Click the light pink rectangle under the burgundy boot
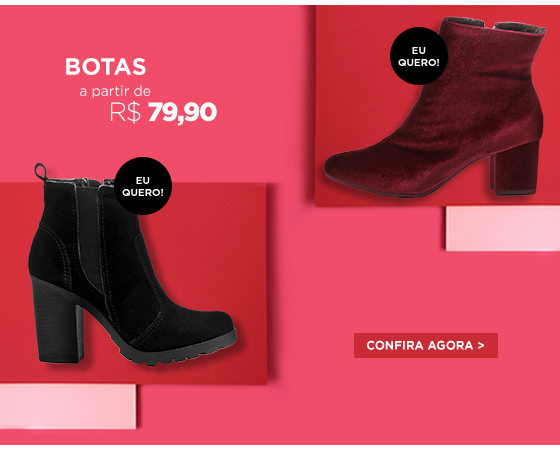 pyautogui.click(x=503, y=228)
